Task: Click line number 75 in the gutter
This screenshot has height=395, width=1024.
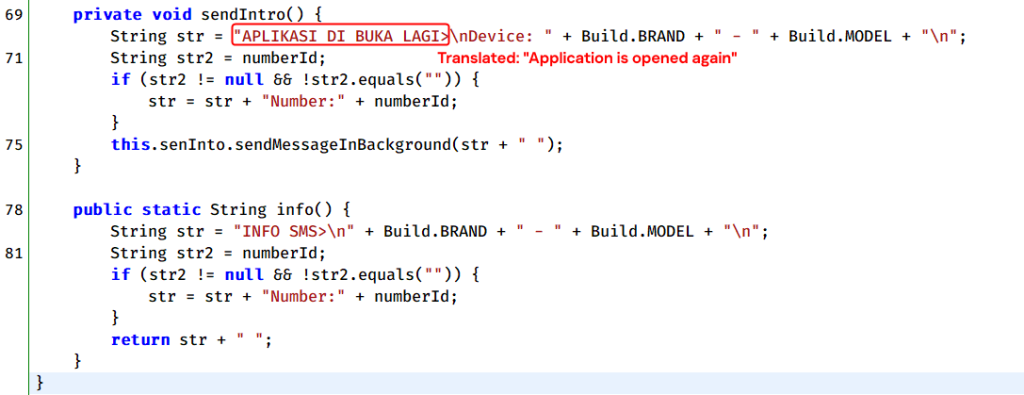Action: tap(14, 144)
